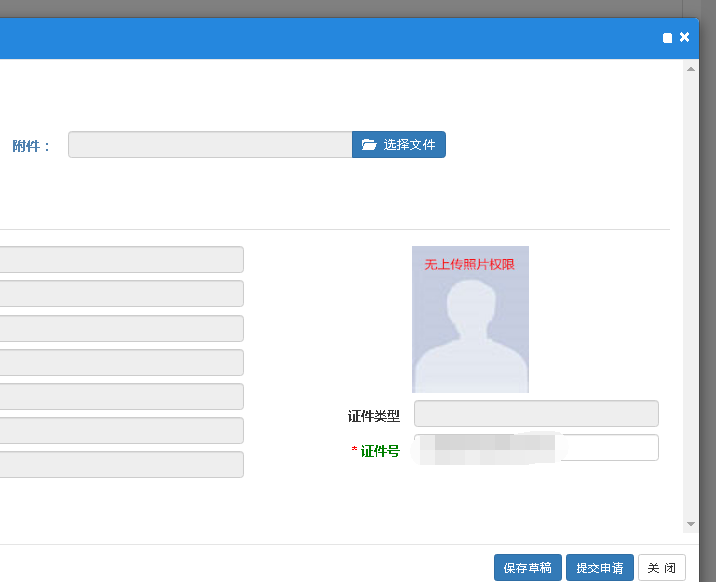Select the fourth gray field left of photo
The height and width of the screenshot is (582, 716).
(120, 362)
